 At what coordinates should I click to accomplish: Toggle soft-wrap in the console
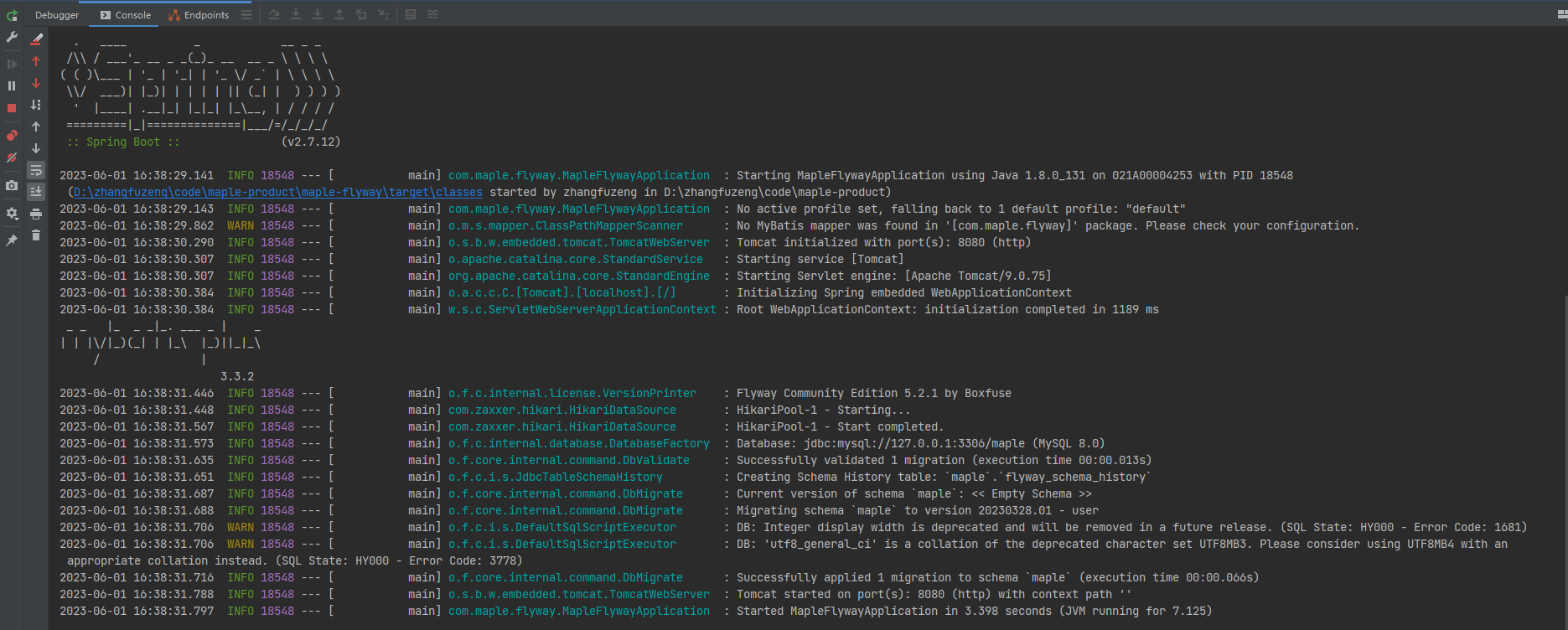click(x=36, y=170)
